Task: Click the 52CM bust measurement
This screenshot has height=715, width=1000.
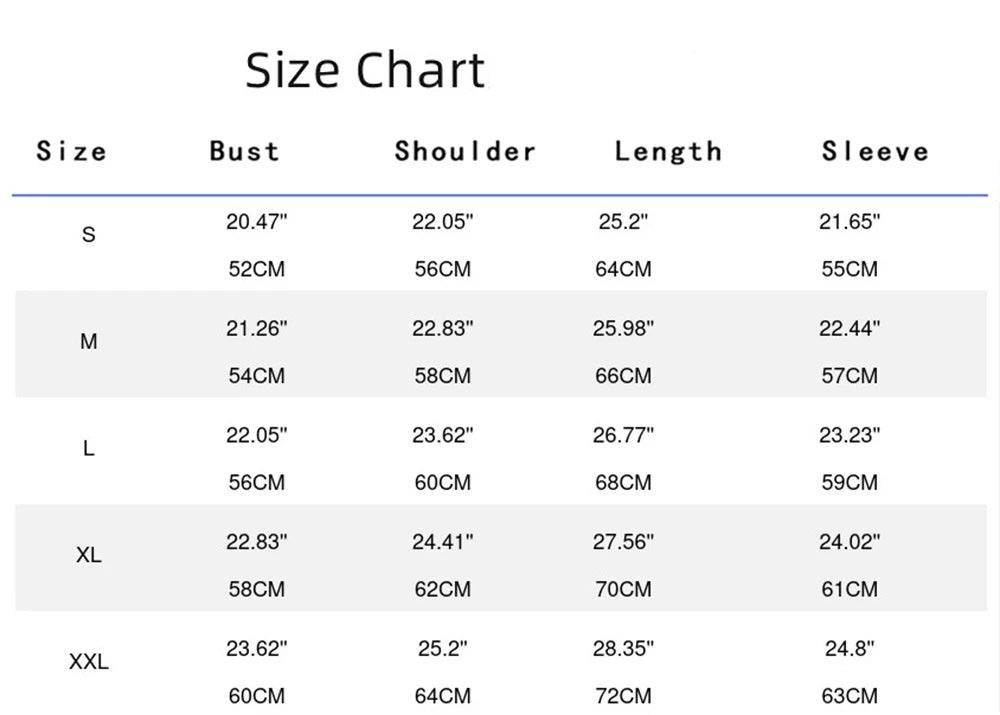Action: 256,269
